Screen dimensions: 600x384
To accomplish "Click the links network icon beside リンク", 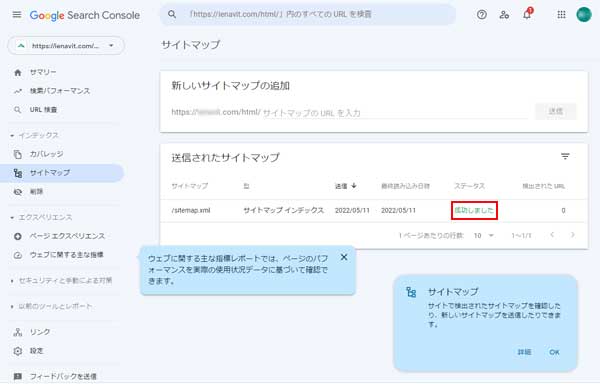I will 18,332.
